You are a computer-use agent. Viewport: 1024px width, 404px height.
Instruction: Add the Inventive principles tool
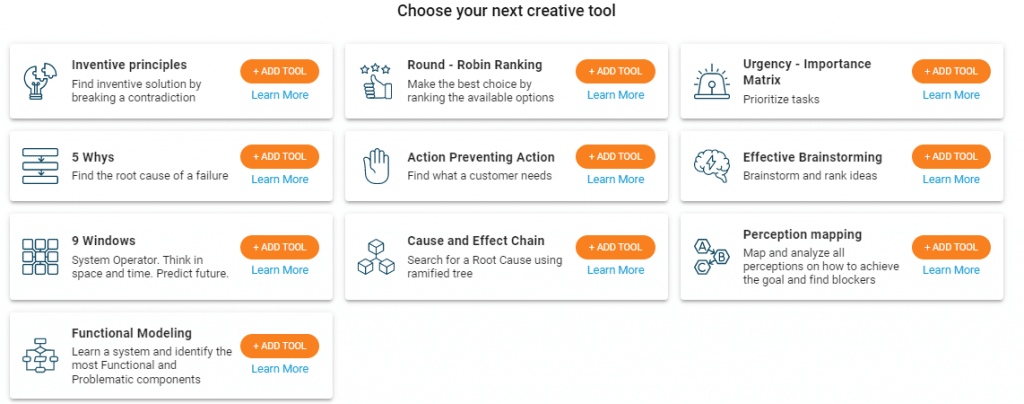point(280,71)
